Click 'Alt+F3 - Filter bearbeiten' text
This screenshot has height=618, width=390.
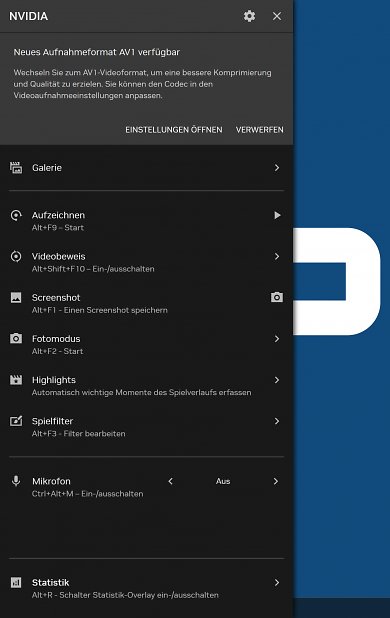[x=79, y=434]
